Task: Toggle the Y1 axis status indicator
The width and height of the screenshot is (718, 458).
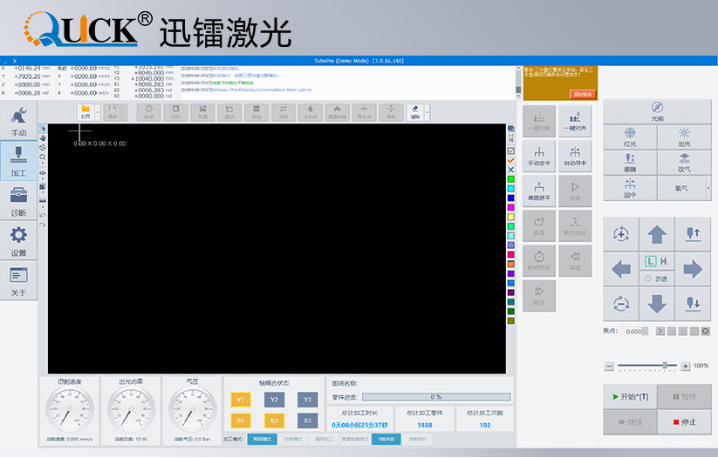Action: (241, 399)
